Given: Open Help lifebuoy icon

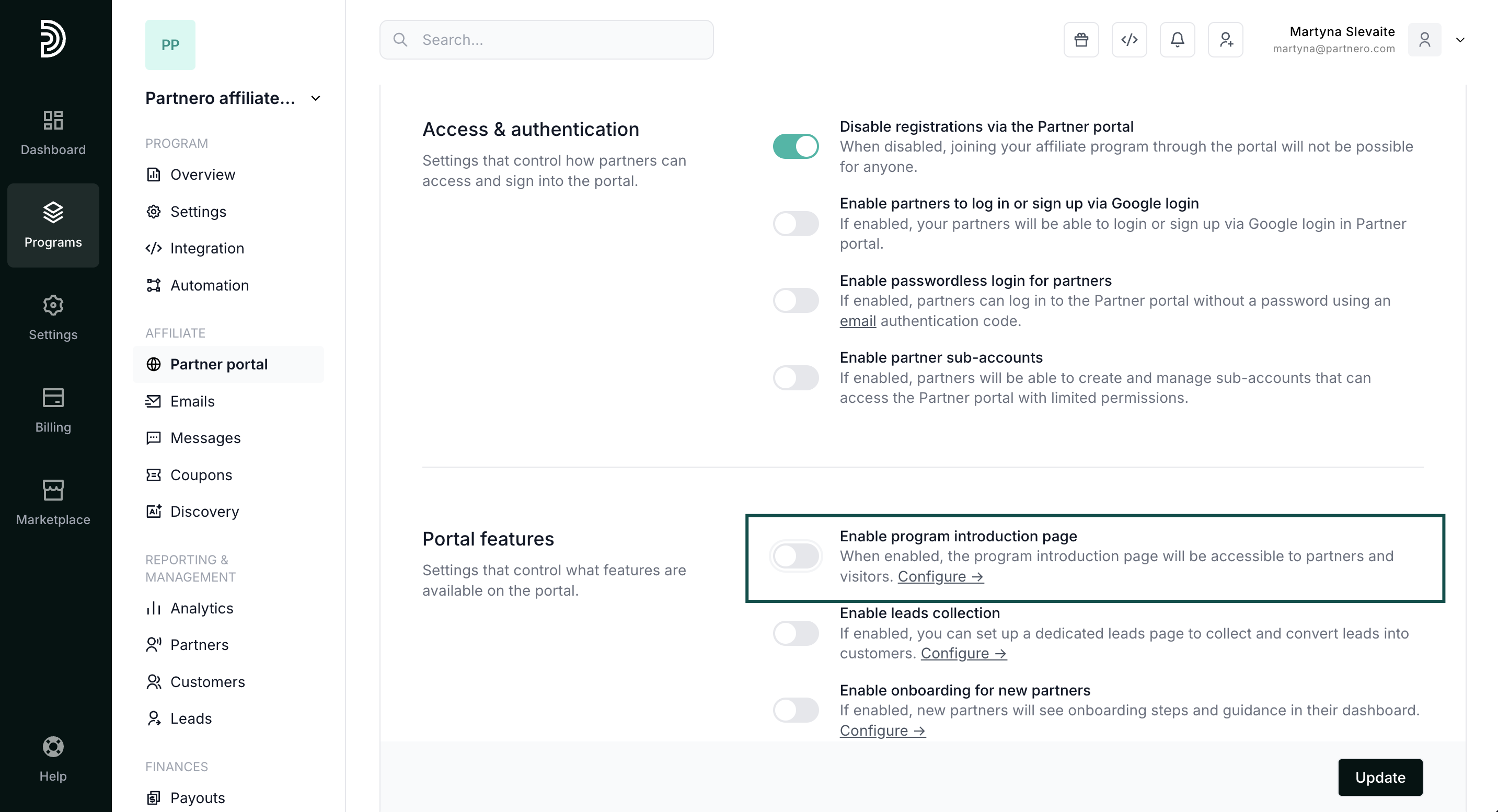Looking at the screenshot, I should [x=53, y=759].
